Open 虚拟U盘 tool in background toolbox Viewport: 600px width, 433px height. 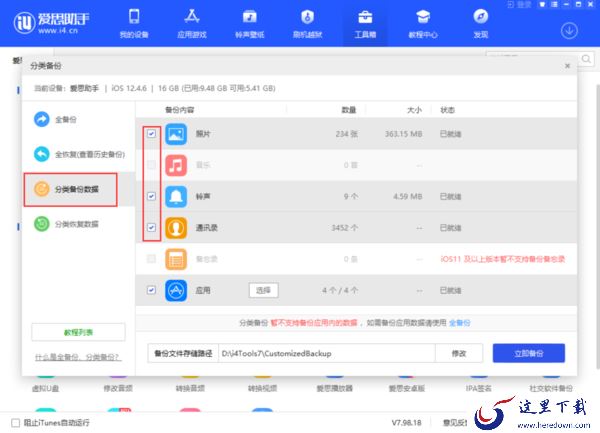pyautogui.click(x=45, y=388)
